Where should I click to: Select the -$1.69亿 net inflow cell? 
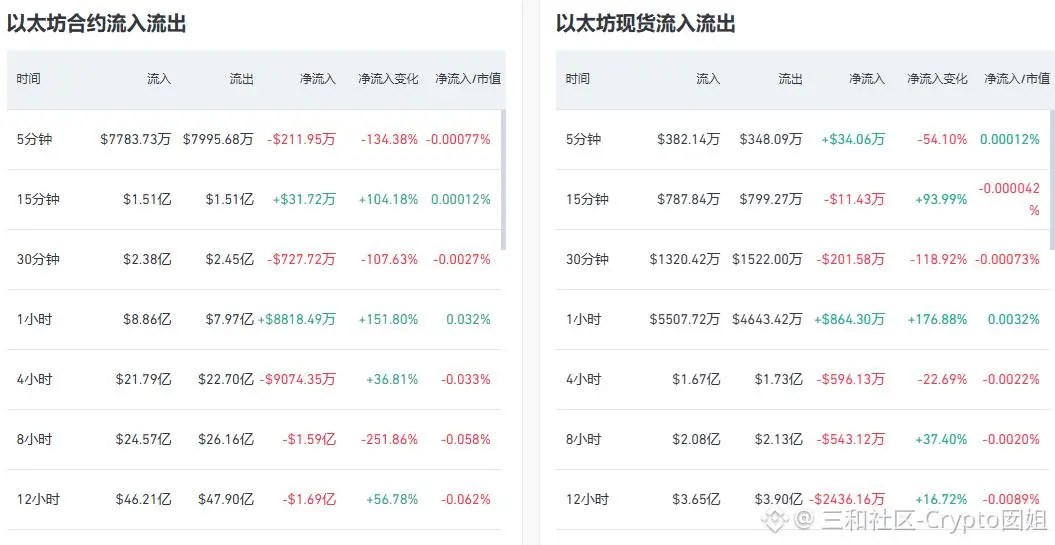(x=310, y=499)
